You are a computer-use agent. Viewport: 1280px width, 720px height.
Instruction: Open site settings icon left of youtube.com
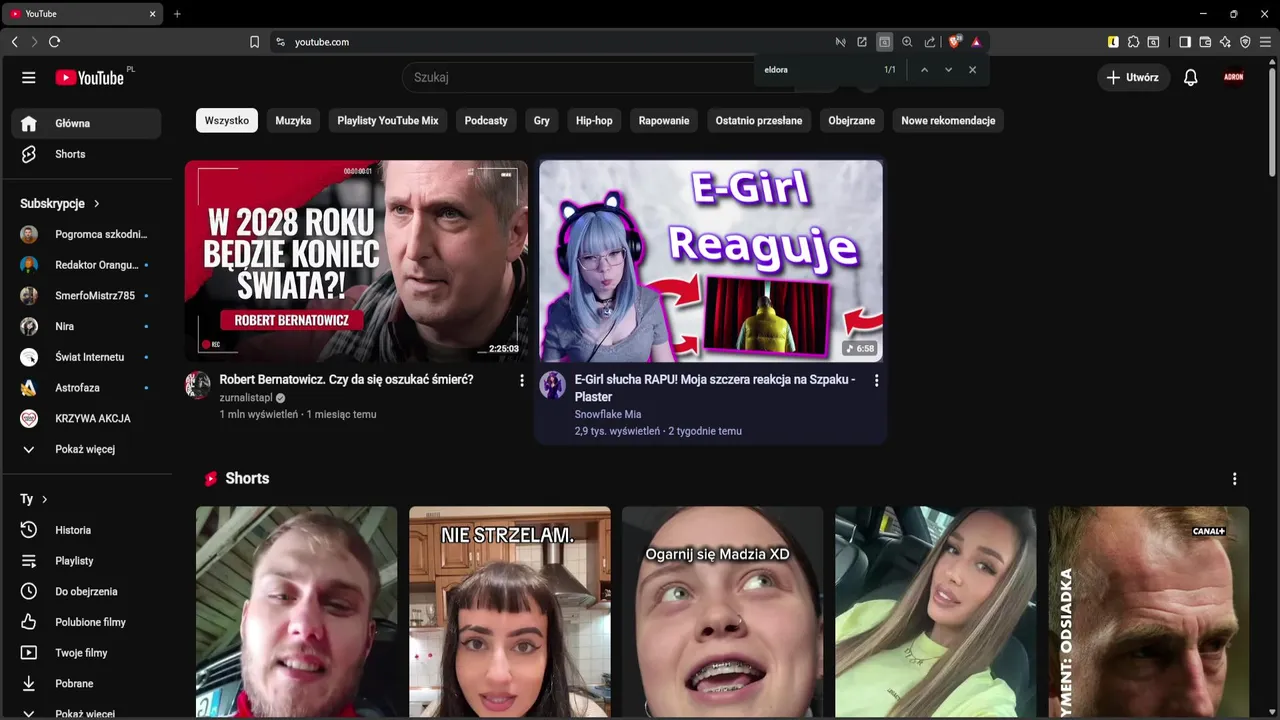pos(280,42)
